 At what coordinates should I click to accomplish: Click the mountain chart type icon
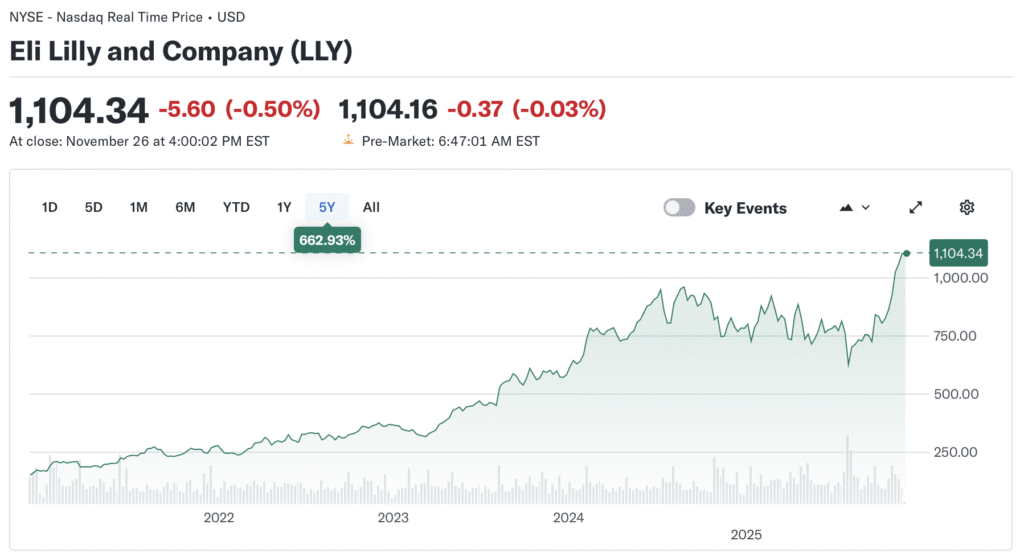[846, 208]
